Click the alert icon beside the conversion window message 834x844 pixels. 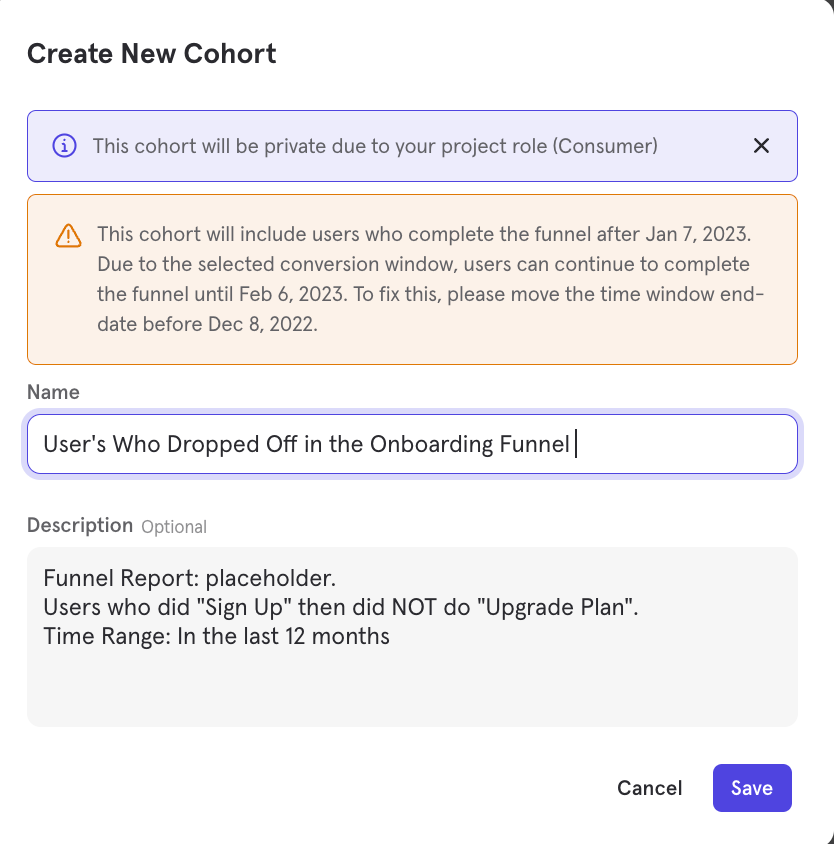tap(67, 235)
